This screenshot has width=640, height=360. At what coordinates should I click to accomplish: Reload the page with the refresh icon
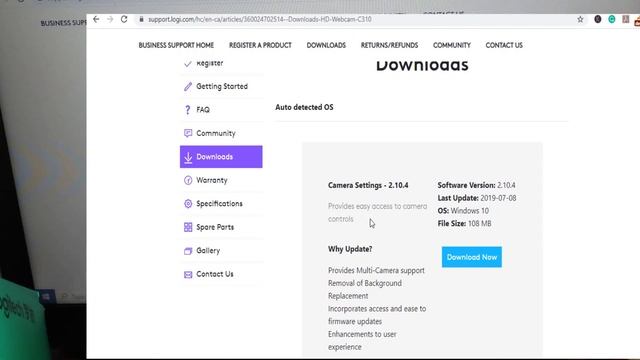coord(124,19)
